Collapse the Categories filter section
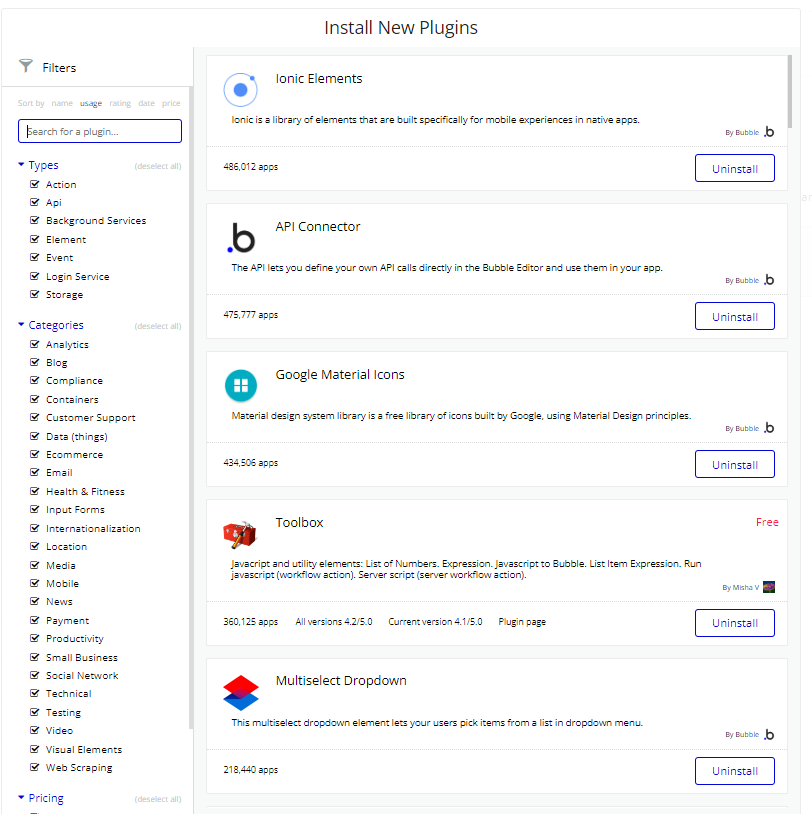This screenshot has height=814, width=812. point(21,326)
